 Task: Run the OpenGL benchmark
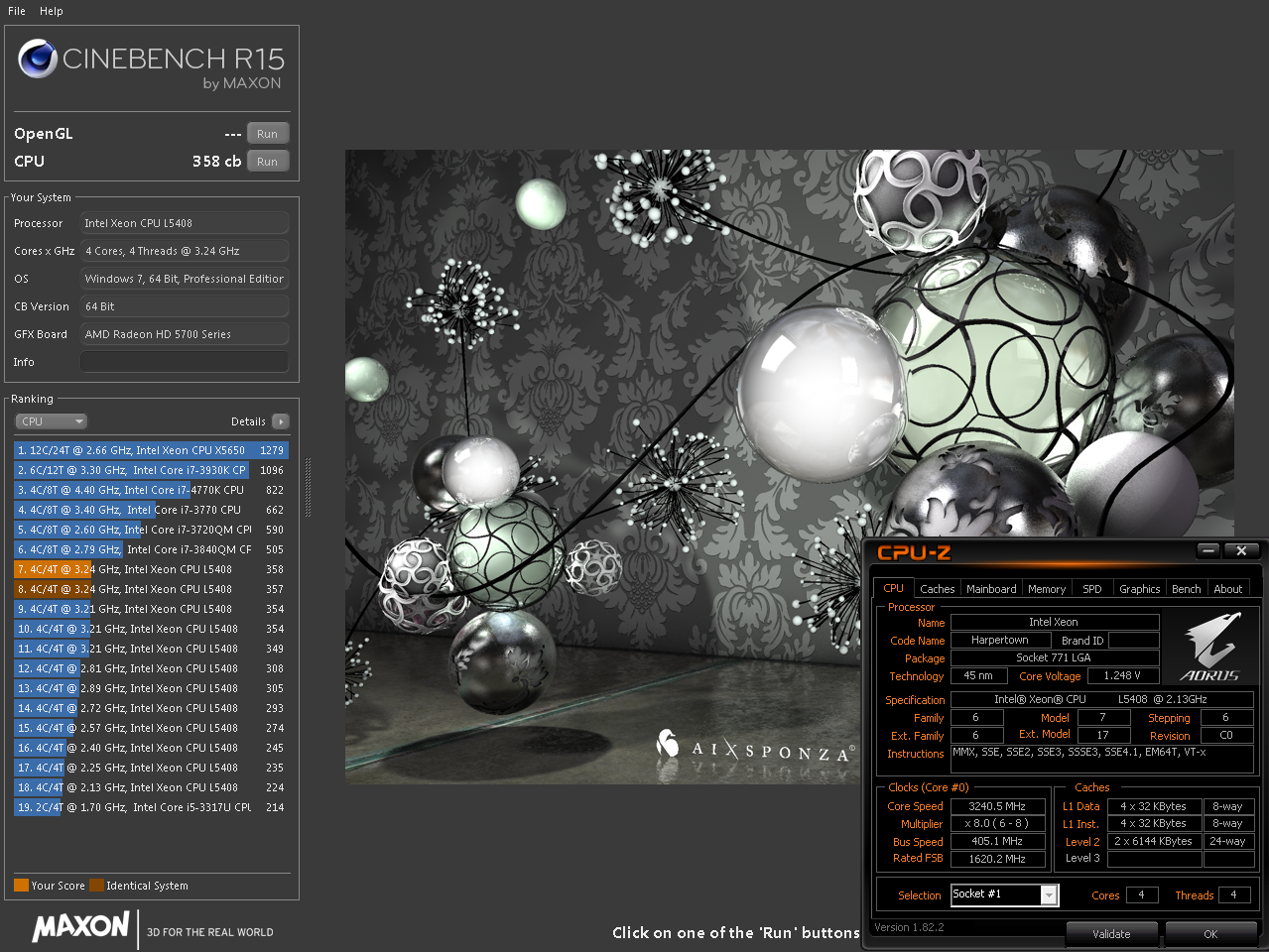tap(268, 134)
